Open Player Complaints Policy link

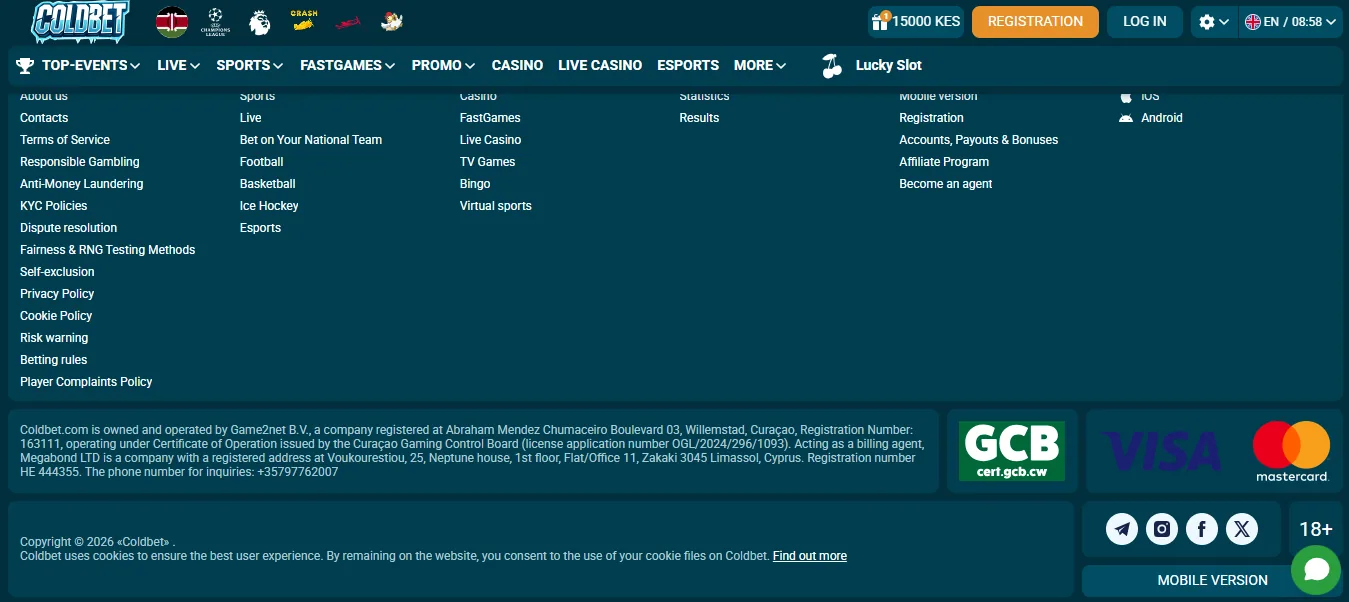point(86,382)
